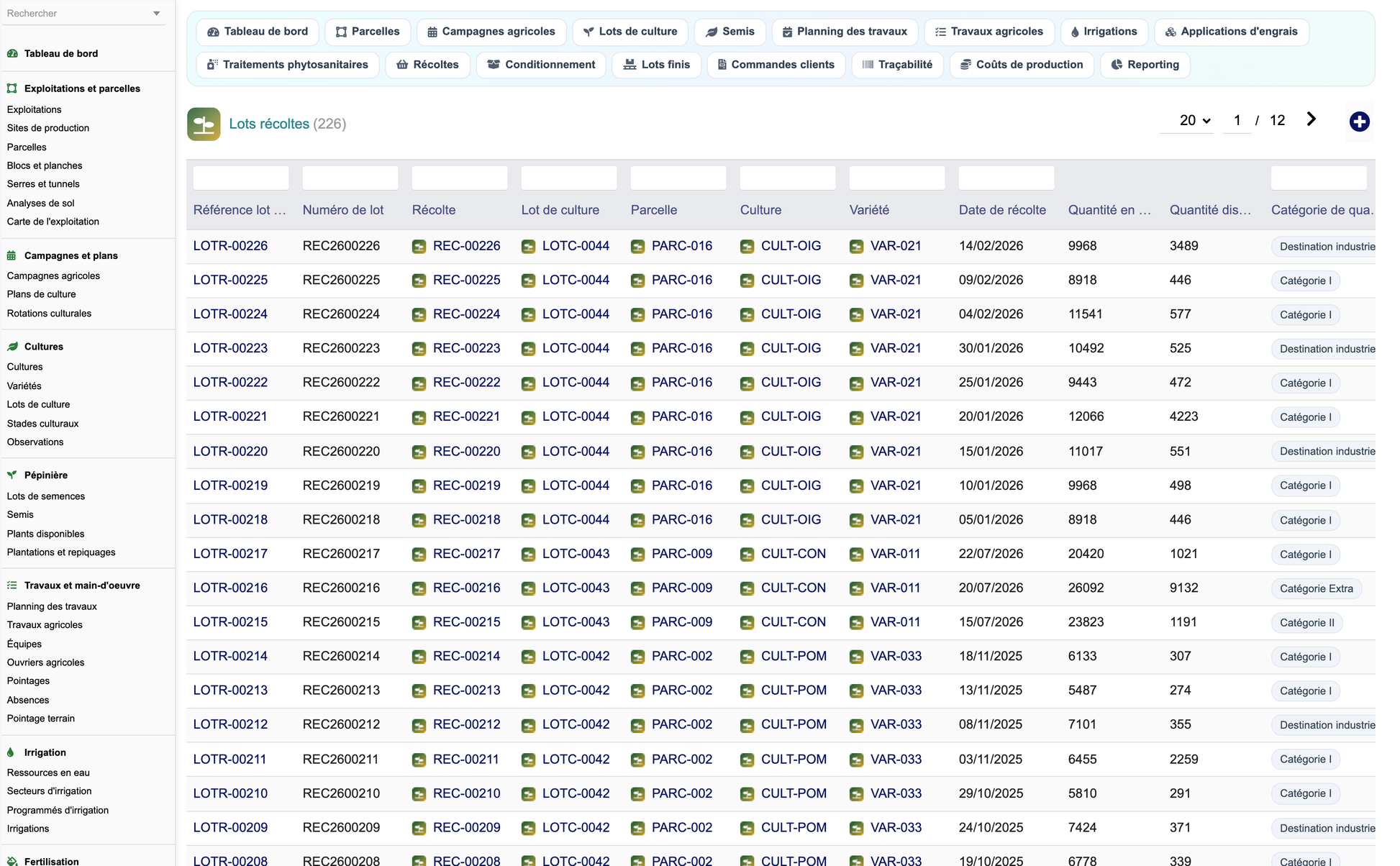Sort by Variété column header
The image size is (1400, 866).
point(869,210)
